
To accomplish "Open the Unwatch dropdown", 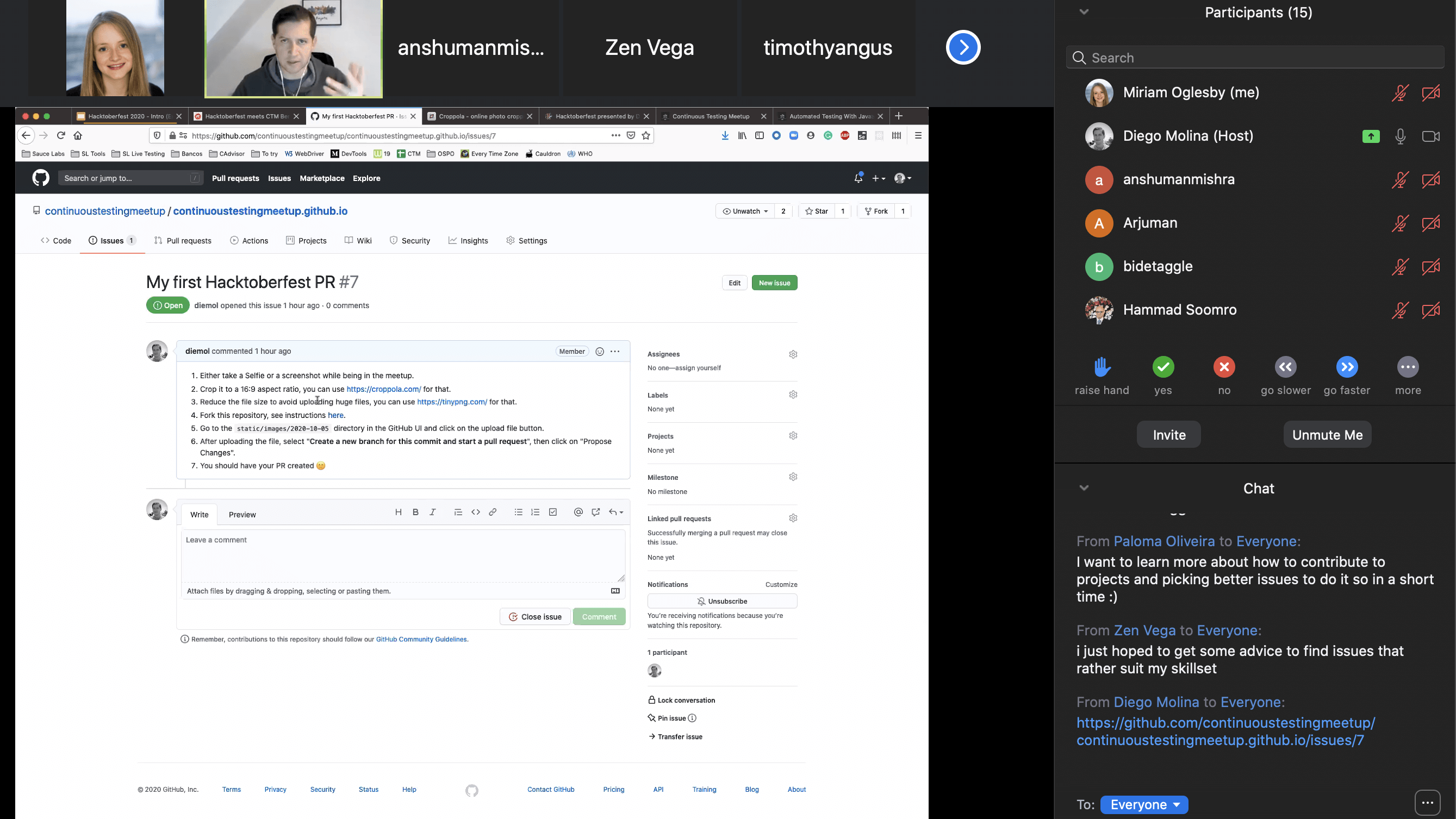I will tap(745, 211).
